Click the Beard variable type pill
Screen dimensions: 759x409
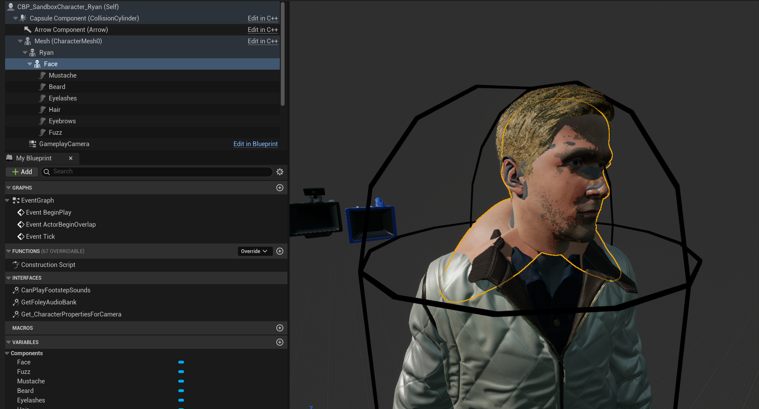pyautogui.click(x=181, y=391)
